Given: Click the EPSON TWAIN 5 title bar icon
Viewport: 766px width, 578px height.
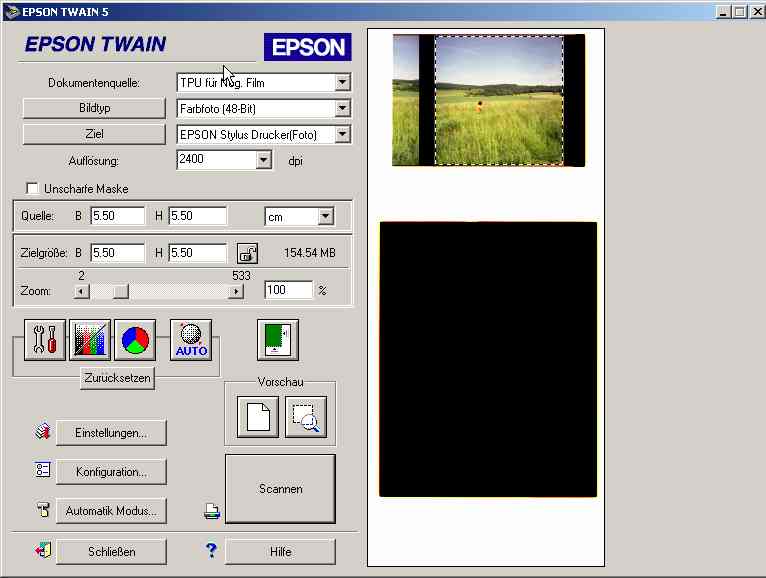Looking at the screenshot, I should tap(12, 12).
